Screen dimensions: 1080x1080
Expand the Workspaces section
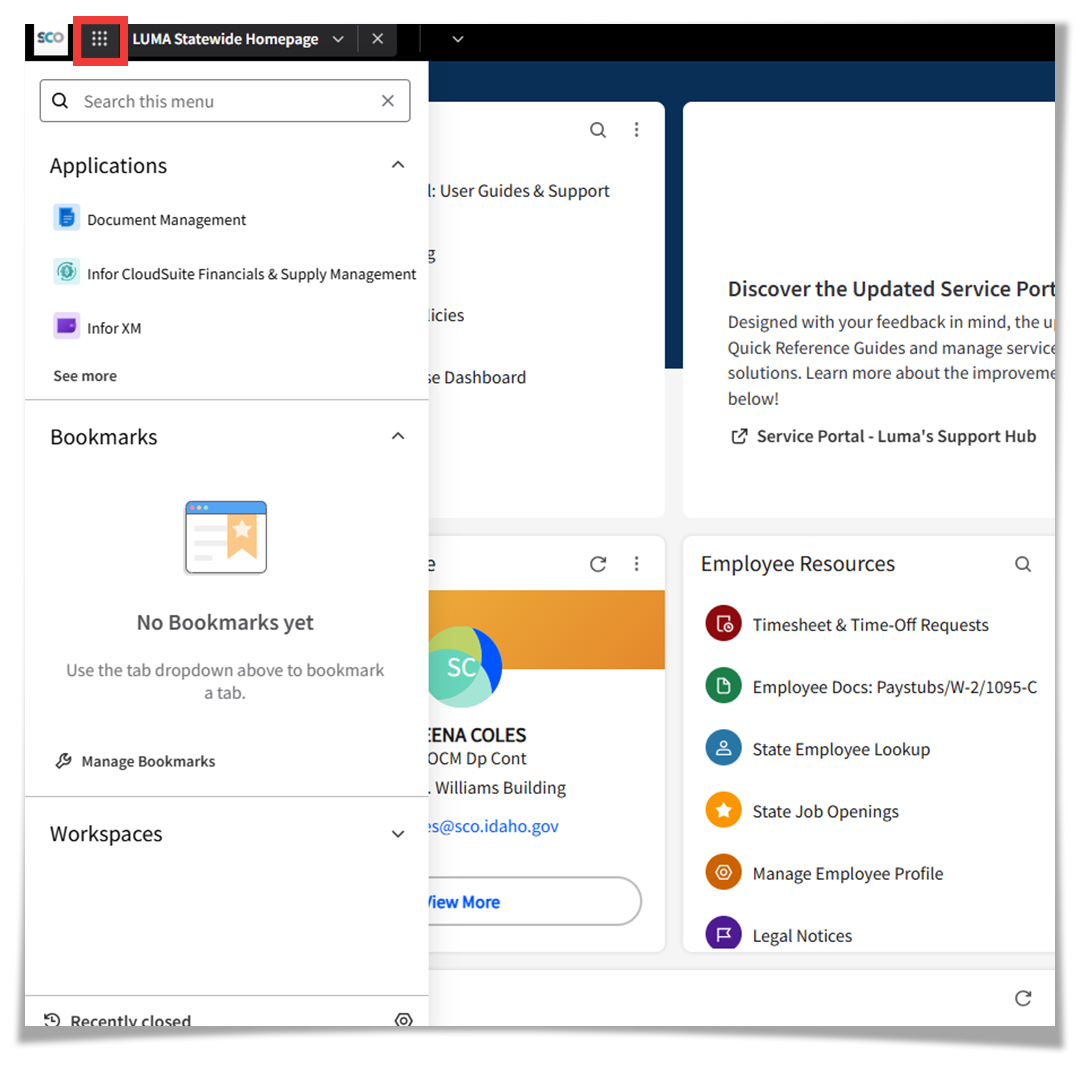tap(398, 834)
